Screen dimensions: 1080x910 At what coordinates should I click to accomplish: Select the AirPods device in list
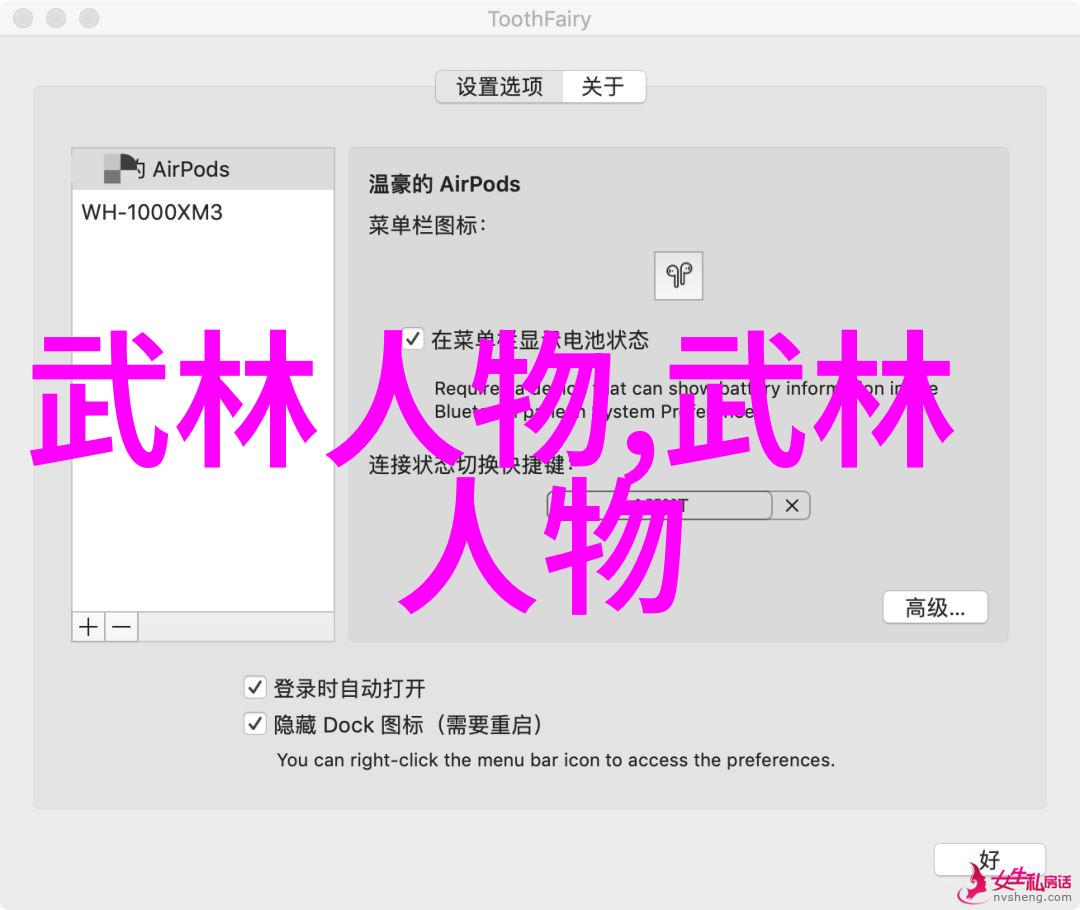203,169
